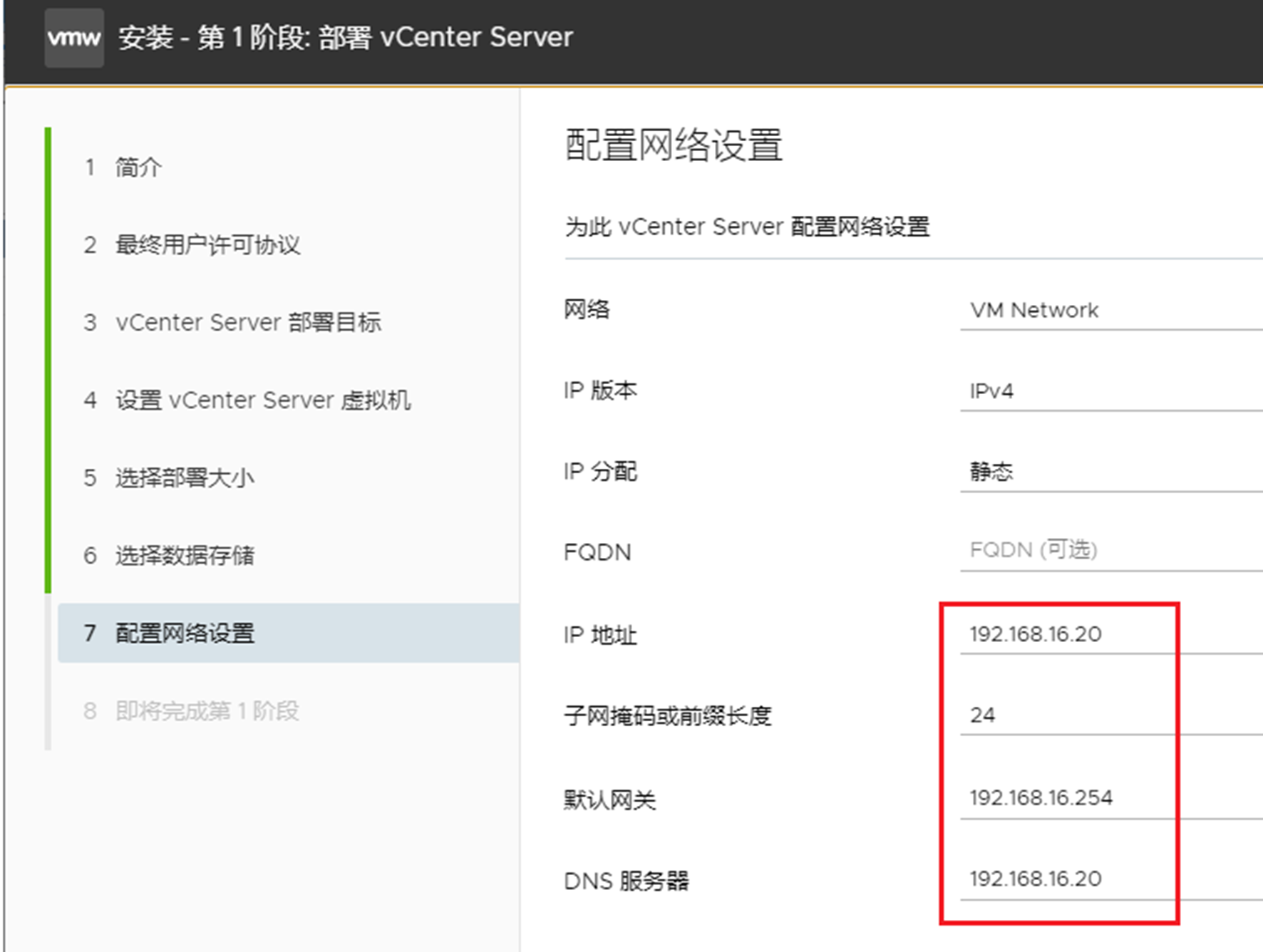Screen dimensions: 1263x952
Task: Click the vmw logo icon
Action: click(x=74, y=38)
